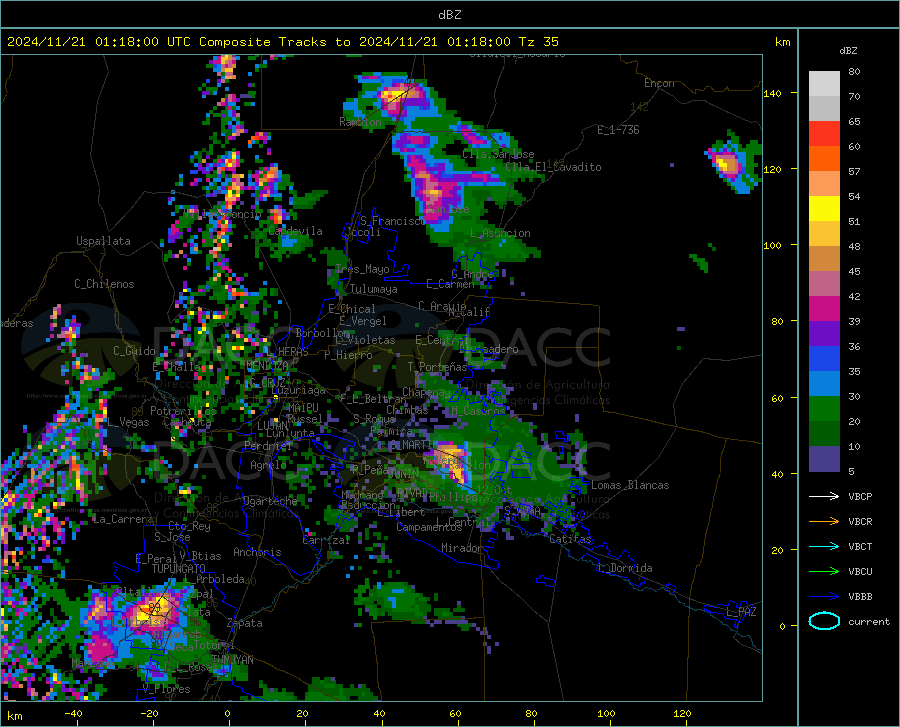Click the blue VBBB arrow in legend
The width and height of the screenshot is (900, 727).
point(824,597)
